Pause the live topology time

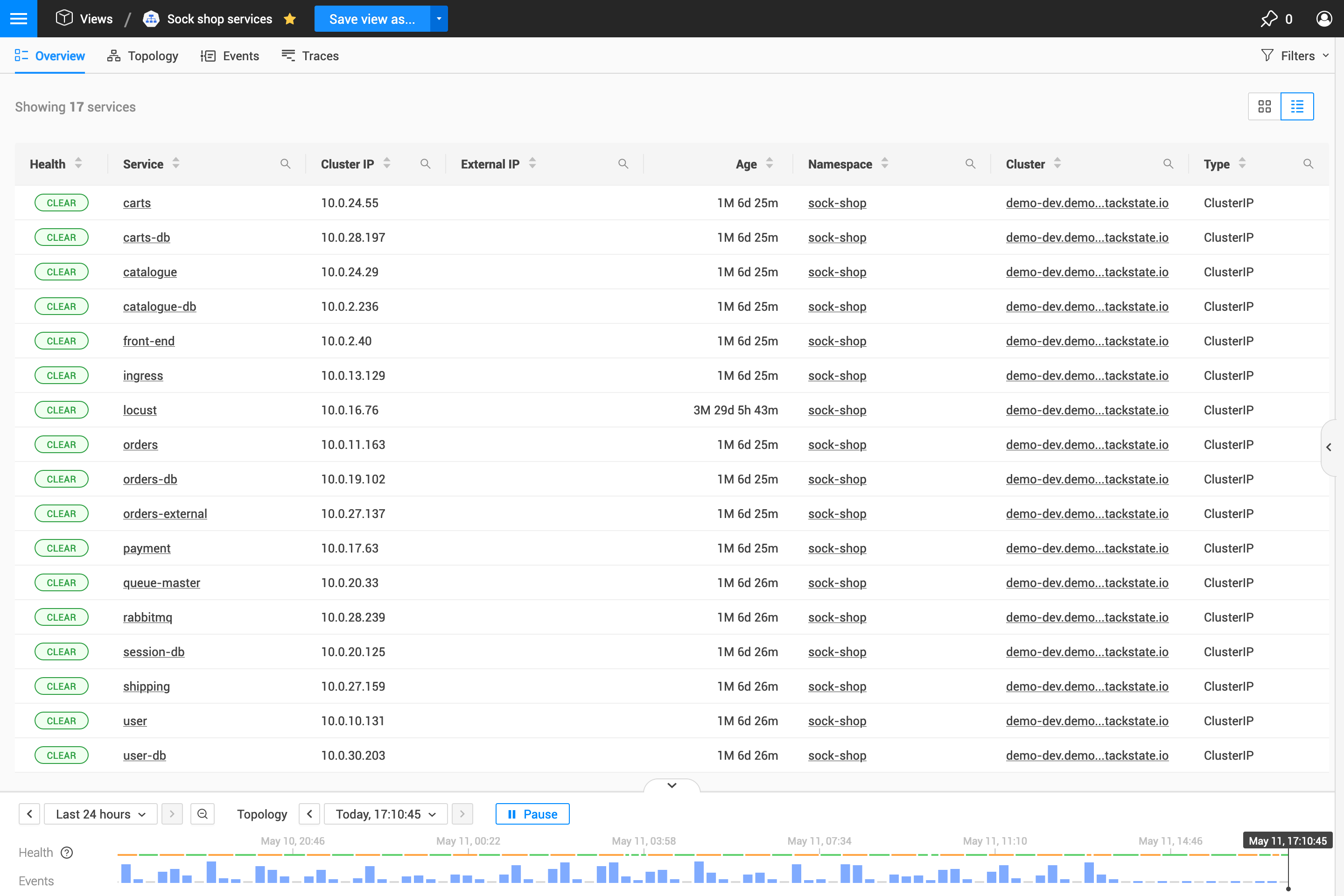[x=532, y=814]
